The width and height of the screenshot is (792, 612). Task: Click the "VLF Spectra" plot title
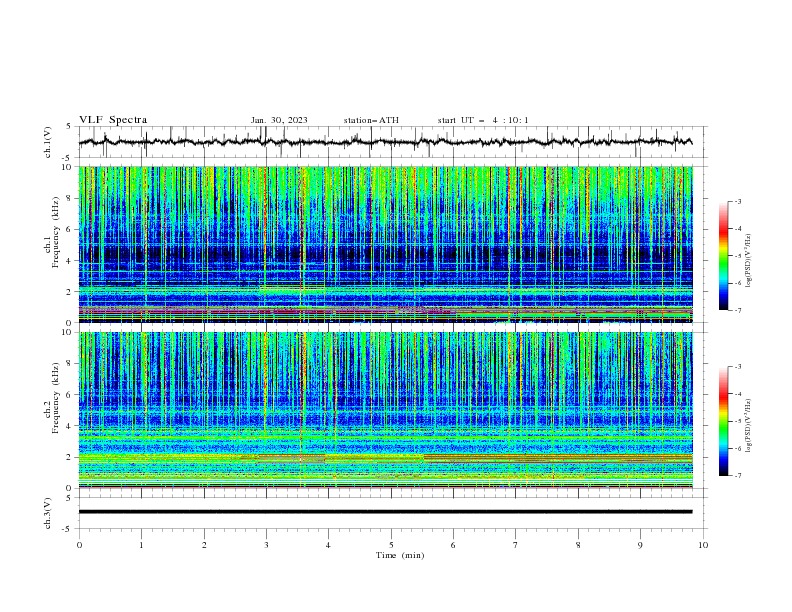pyautogui.click(x=113, y=120)
